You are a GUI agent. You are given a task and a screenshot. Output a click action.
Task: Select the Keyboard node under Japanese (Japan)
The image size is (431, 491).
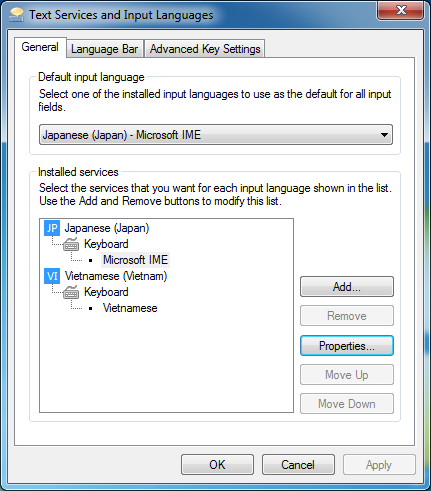106,244
